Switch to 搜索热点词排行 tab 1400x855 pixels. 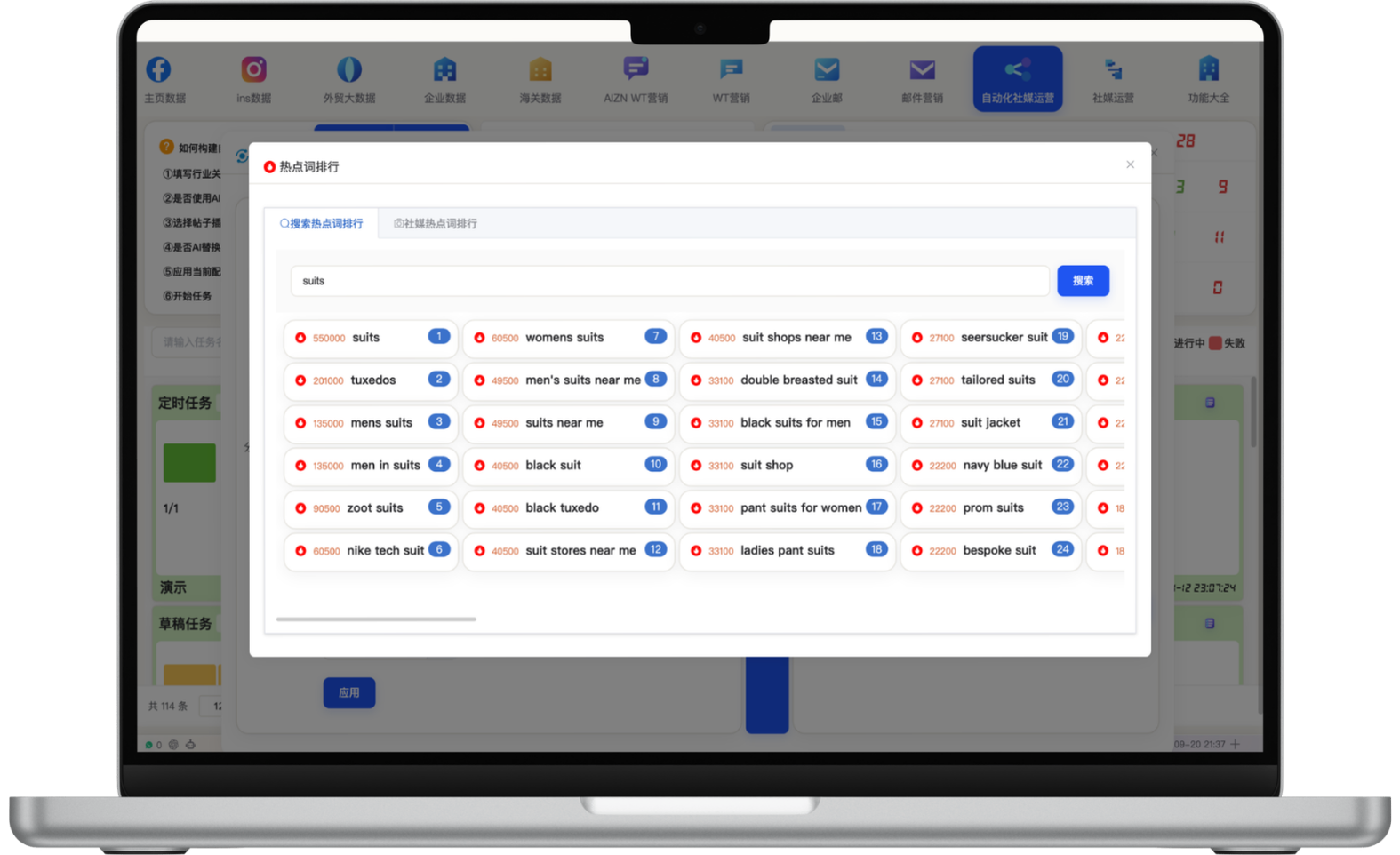click(x=322, y=223)
